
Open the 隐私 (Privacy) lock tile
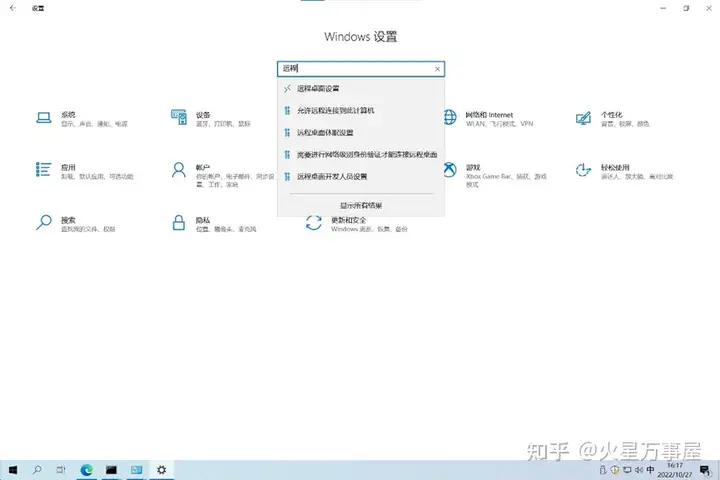pyautogui.click(x=213, y=224)
